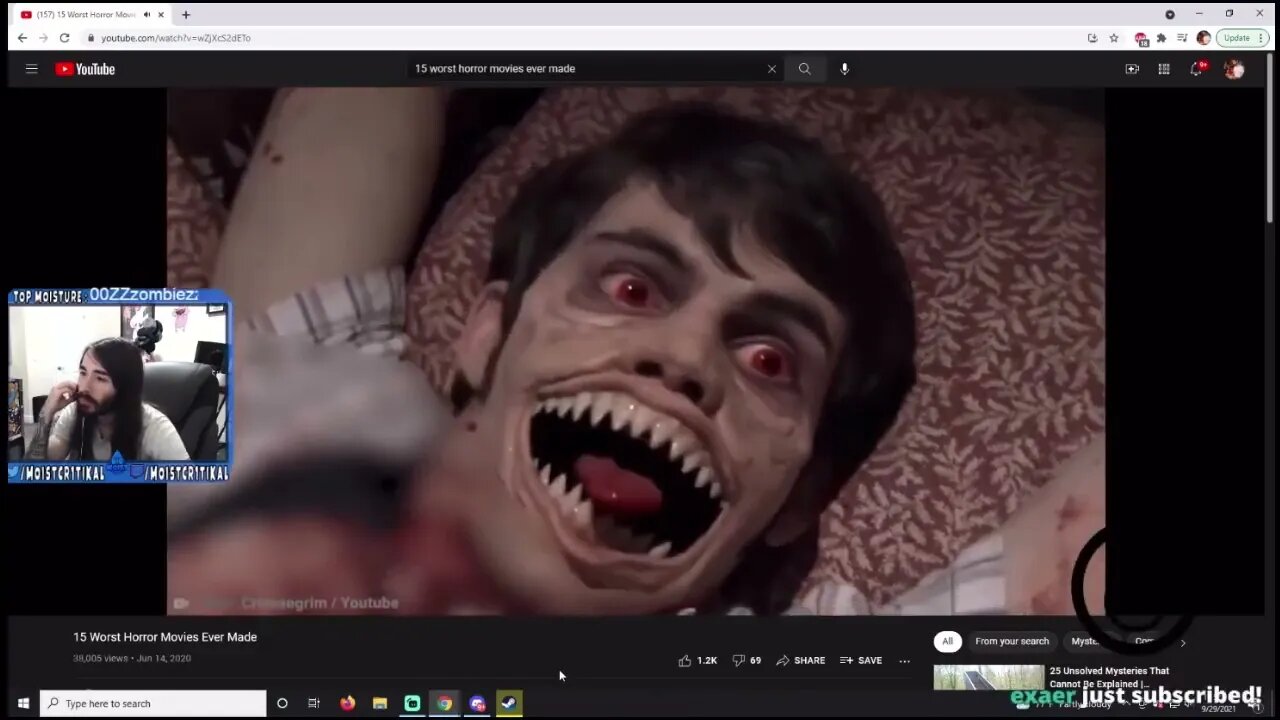Click the install app icon in address bar

(x=1092, y=38)
